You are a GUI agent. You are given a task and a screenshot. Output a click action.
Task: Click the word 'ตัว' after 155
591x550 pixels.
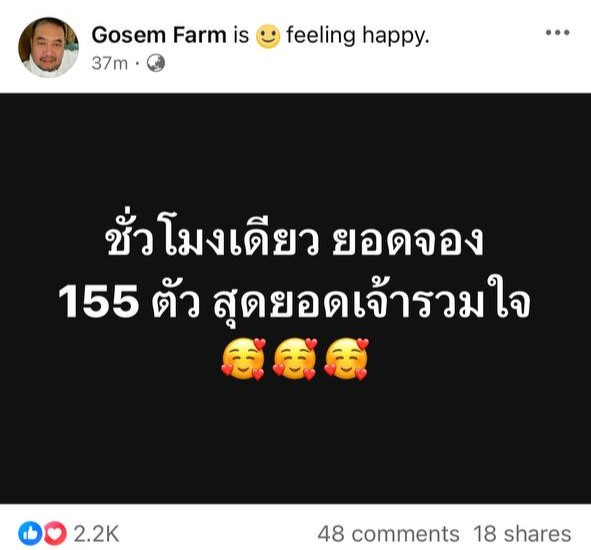tap(175, 305)
